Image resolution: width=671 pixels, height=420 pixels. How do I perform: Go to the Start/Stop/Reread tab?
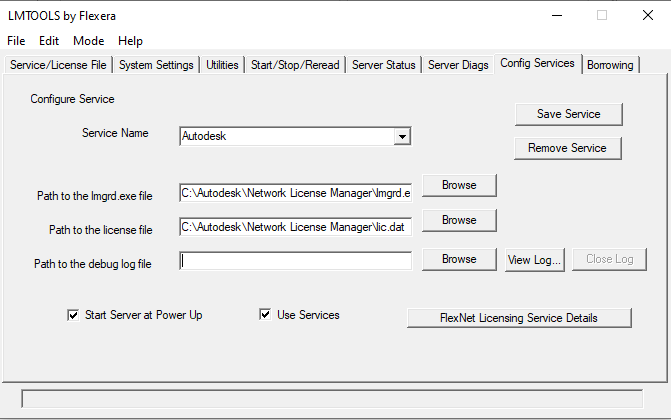click(x=295, y=65)
